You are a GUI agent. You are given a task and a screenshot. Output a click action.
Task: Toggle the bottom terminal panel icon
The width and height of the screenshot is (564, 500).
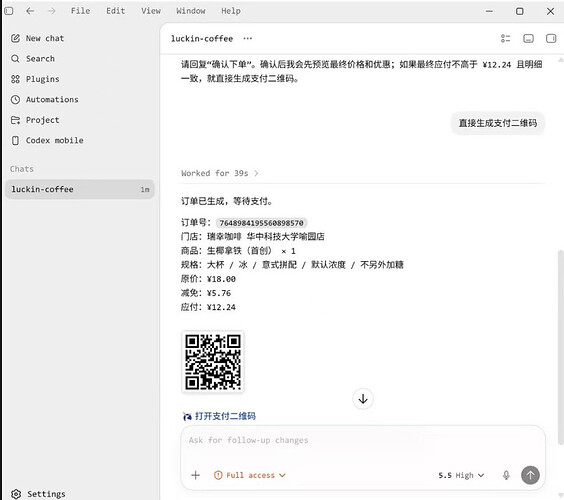click(x=528, y=38)
